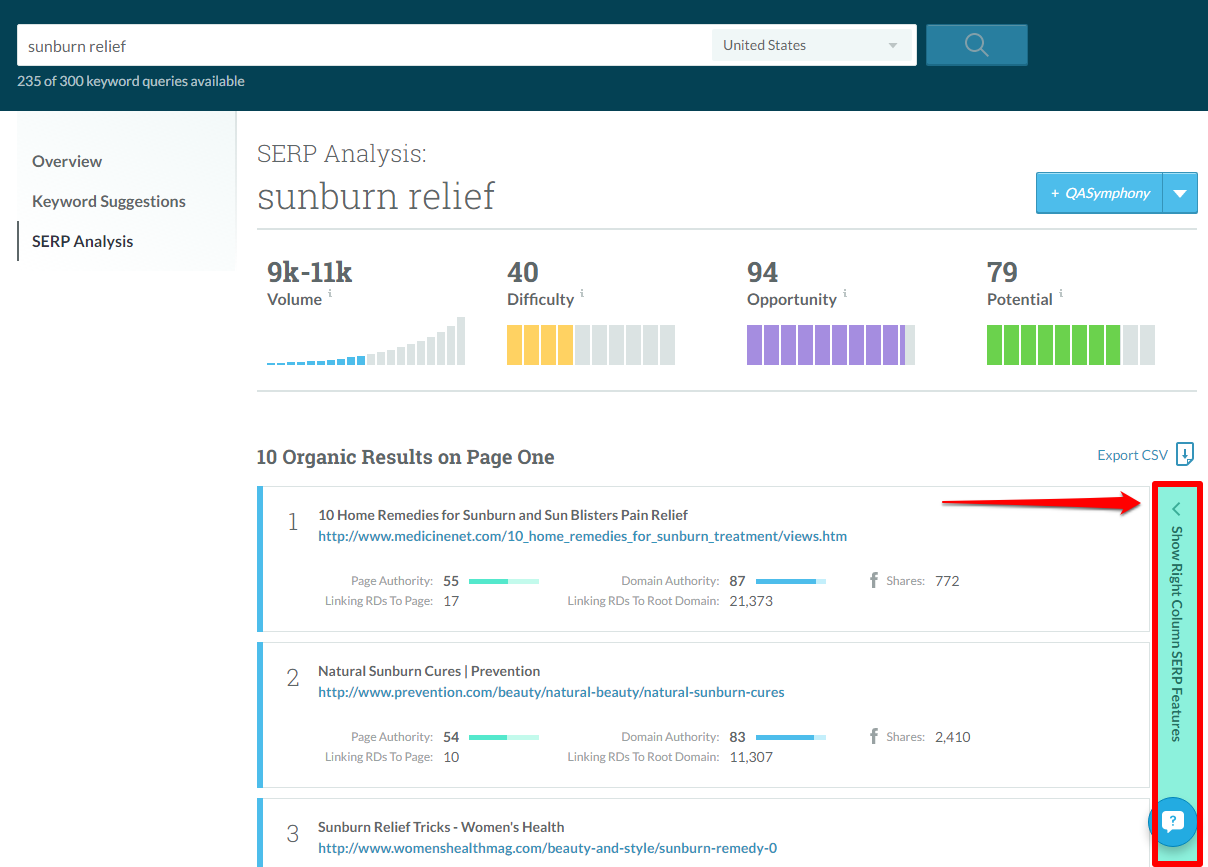Click the + QASymphony button

coord(1098,192)
